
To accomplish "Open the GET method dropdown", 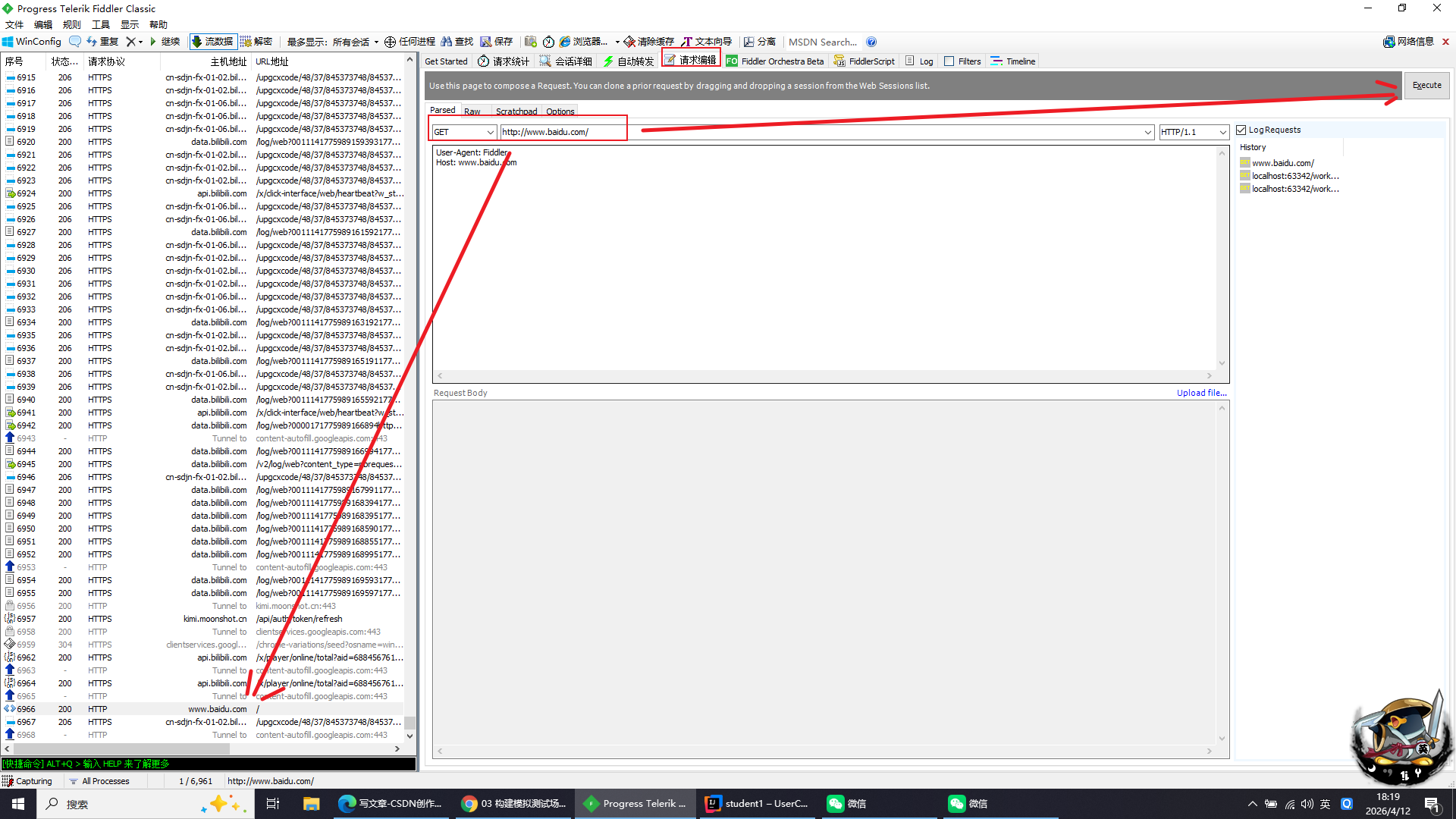I will click(x=490, y=132).
